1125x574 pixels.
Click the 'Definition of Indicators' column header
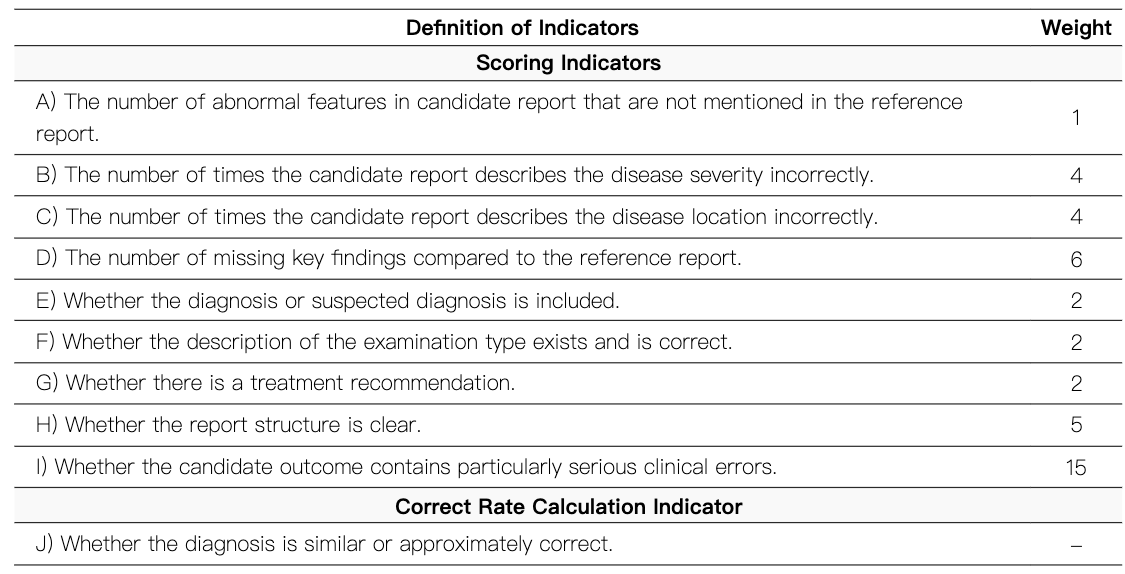522,27
